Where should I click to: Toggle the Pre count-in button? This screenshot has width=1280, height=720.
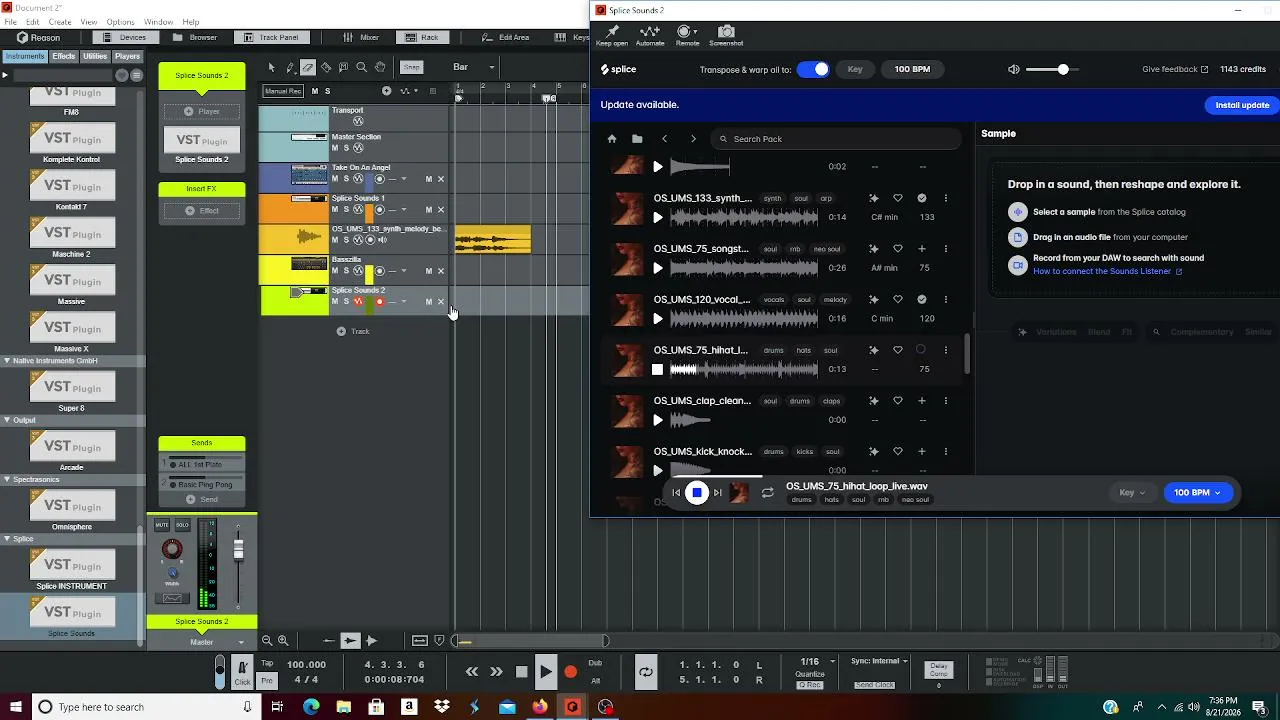pyautogui.click(x=267, y=681)
